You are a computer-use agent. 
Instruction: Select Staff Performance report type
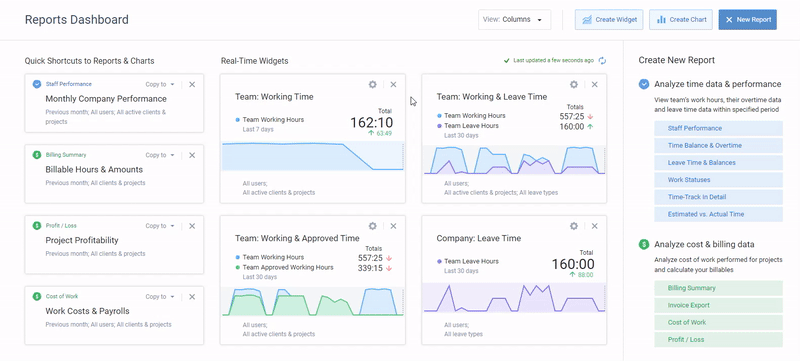click(x=718, y=128)
